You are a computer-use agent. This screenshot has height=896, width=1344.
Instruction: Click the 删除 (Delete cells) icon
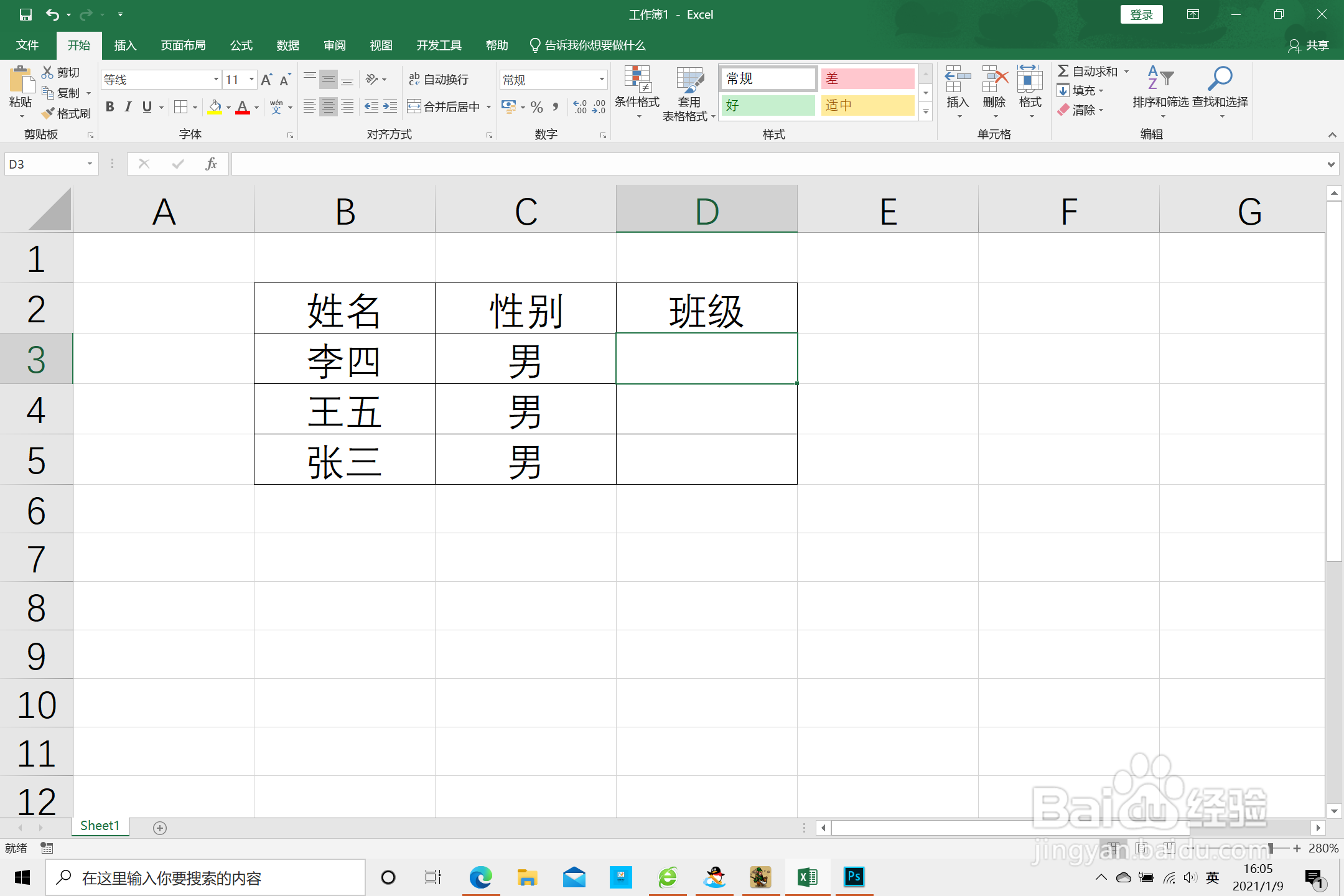coord(994,87)
